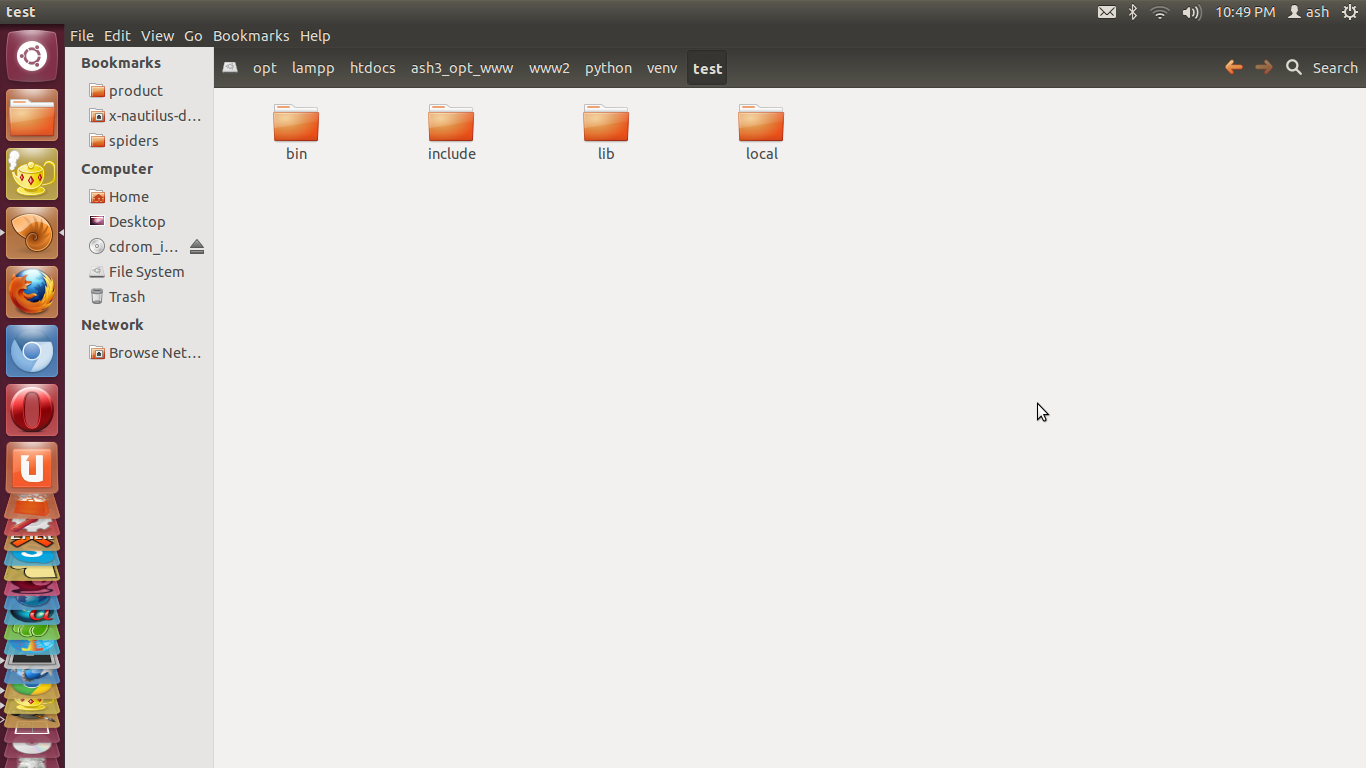Viewport: 1366px width, 768px height.
Task: Open the Bluetooth indicator menu
Action: coord(1133,12)
